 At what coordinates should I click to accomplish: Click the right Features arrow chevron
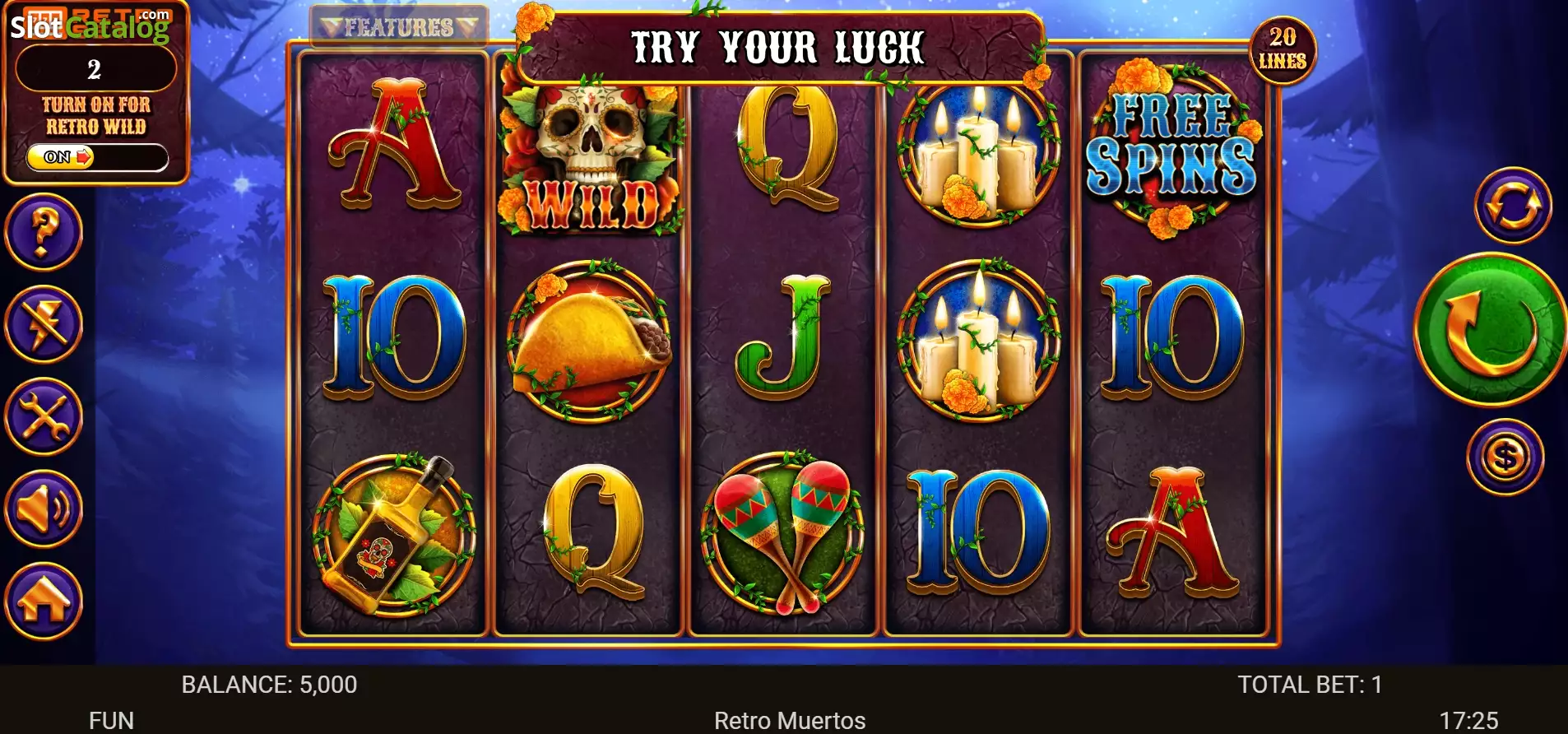click(x=467, y=27)
